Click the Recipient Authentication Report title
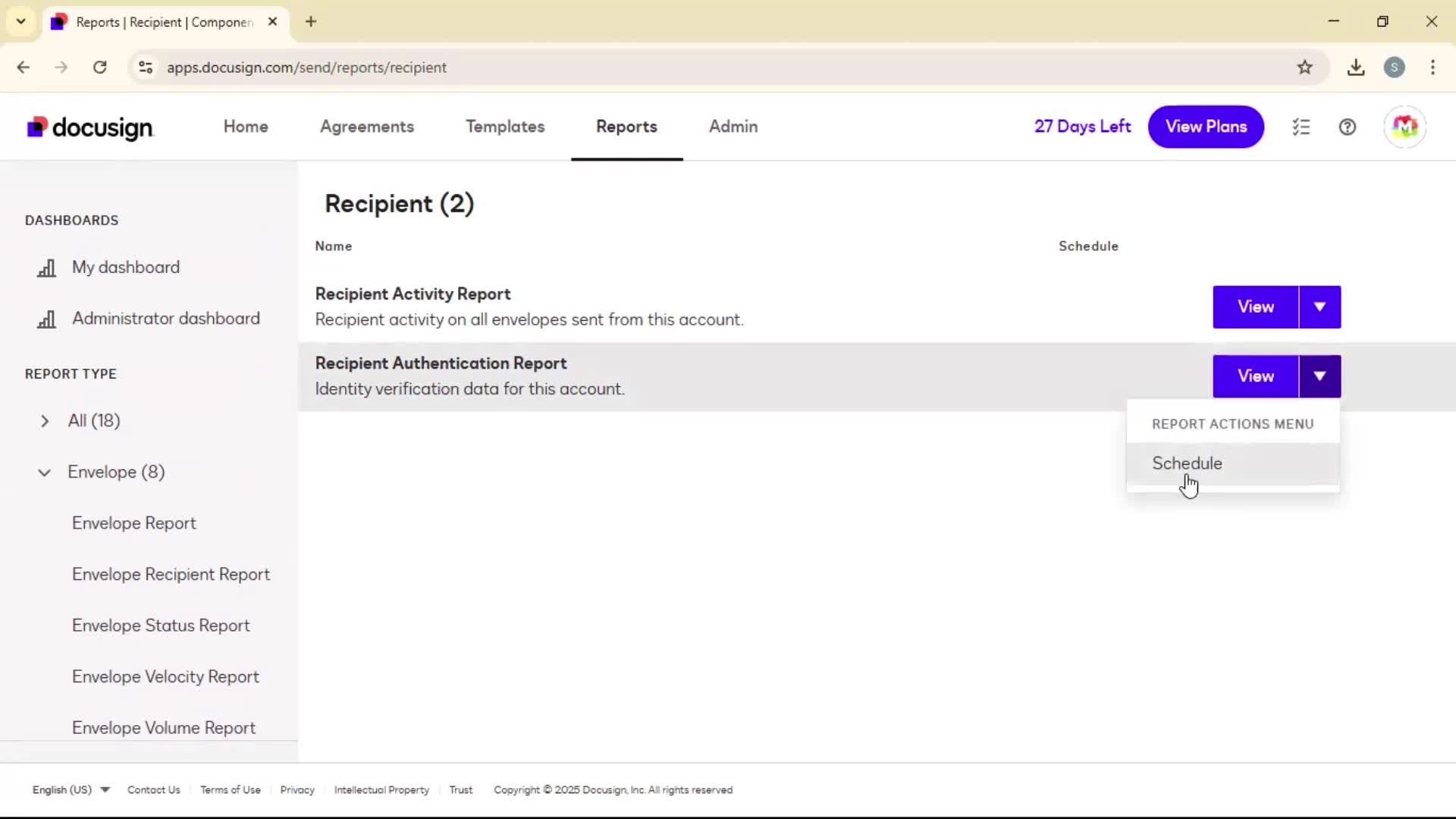This screenshot has height=819, width=1456. 441,363
